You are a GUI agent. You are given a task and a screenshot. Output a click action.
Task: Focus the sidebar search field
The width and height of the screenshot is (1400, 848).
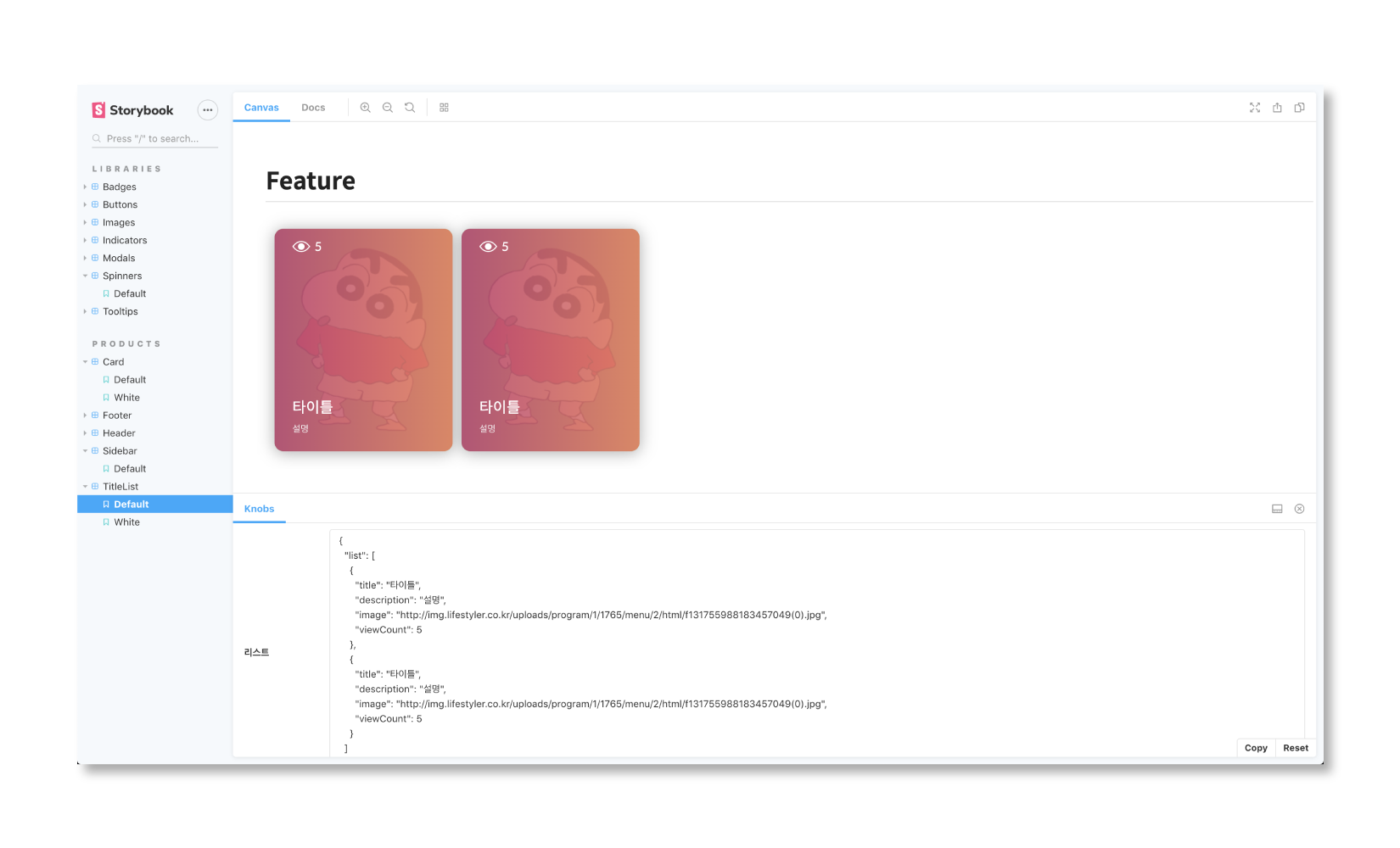(157, 138)
